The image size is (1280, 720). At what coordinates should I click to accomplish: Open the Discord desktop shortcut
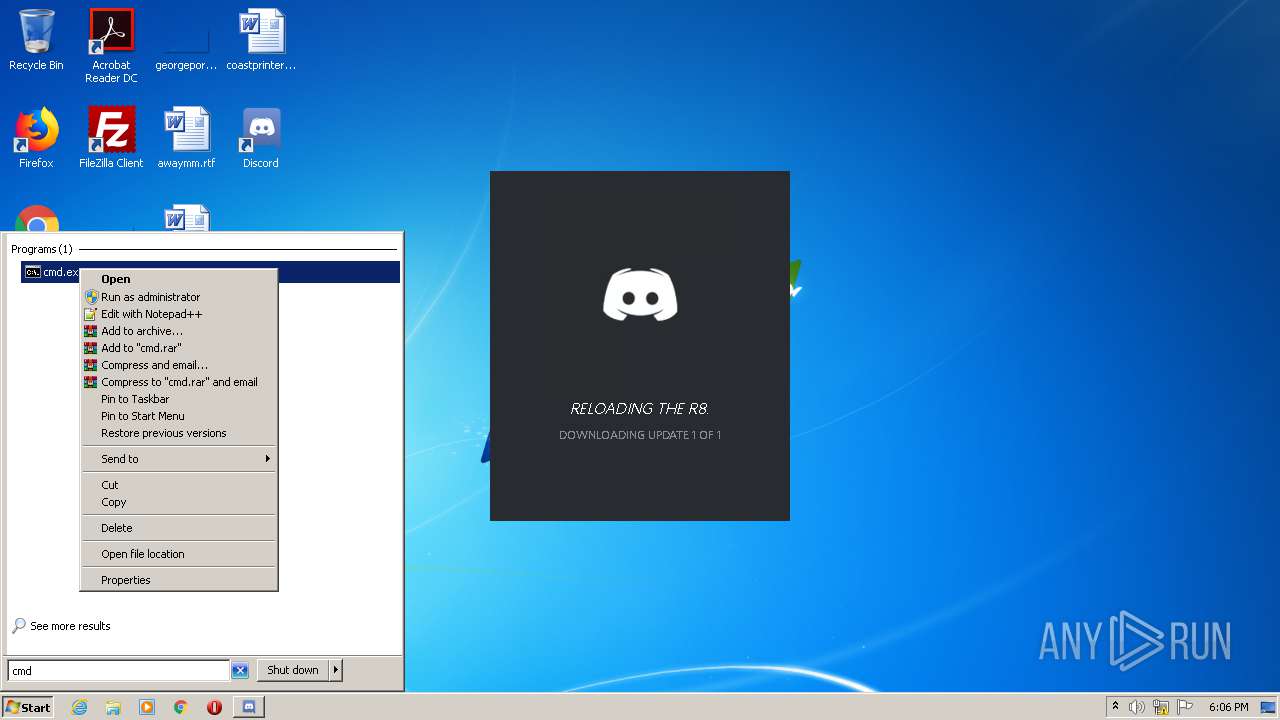click(261, 138)
